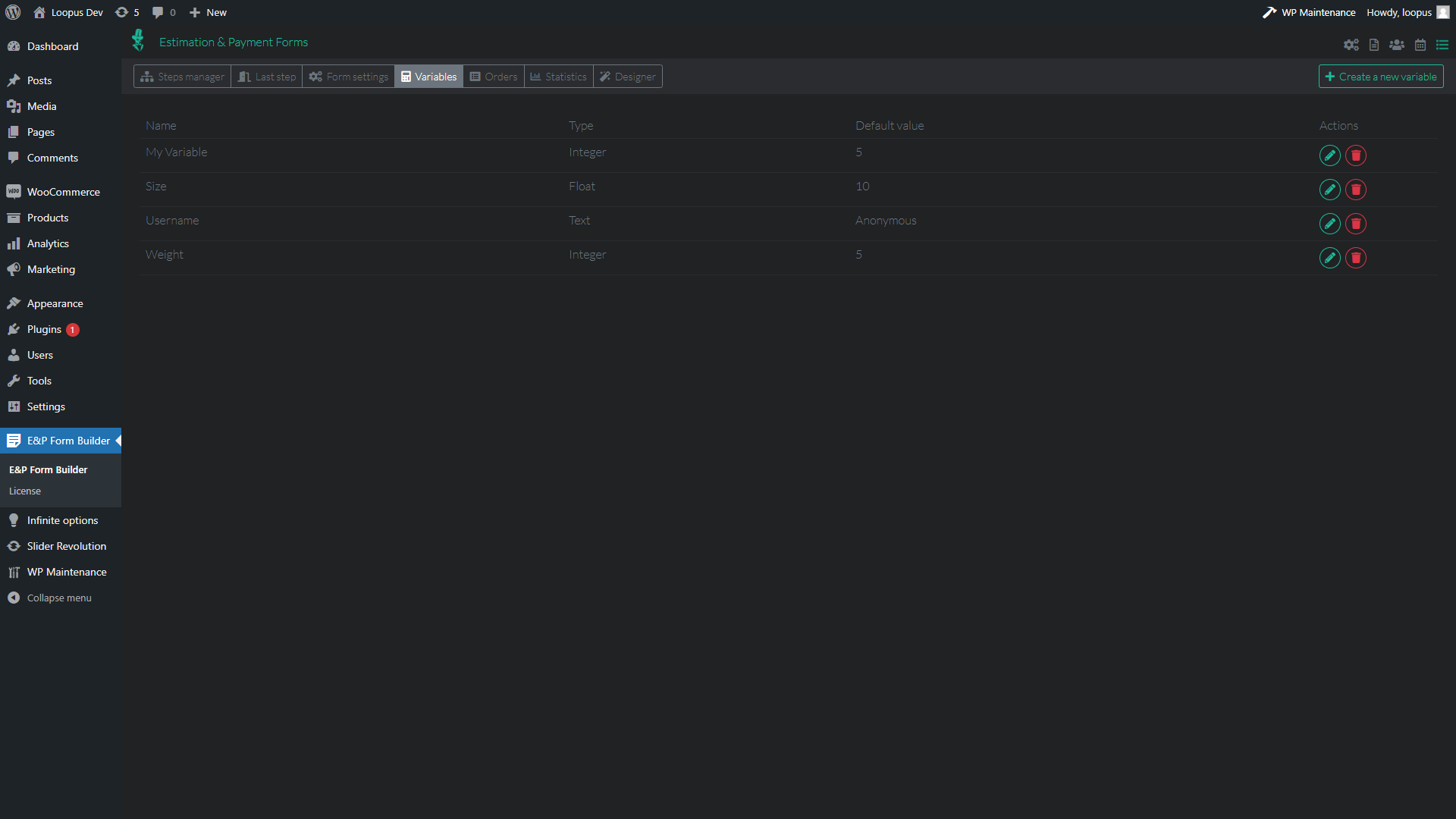Click the calendar icon in header

coord(1420,45)
